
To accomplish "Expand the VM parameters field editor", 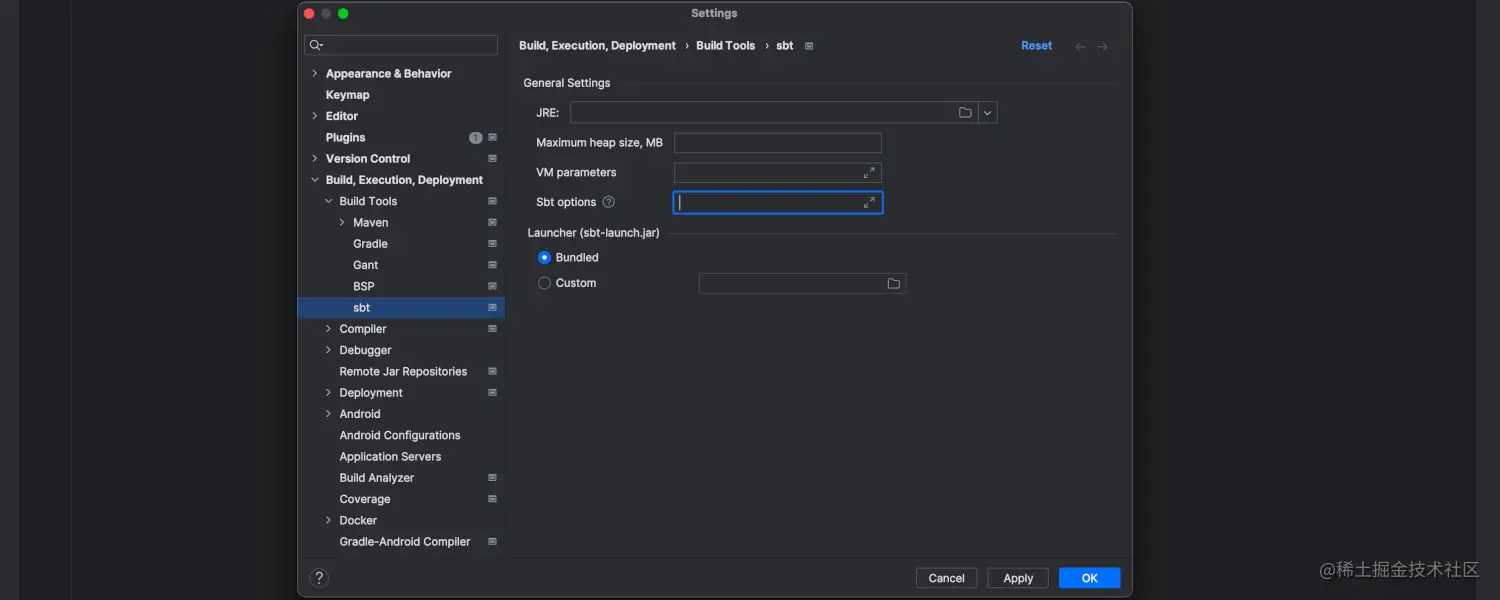I will pos(869,173).
